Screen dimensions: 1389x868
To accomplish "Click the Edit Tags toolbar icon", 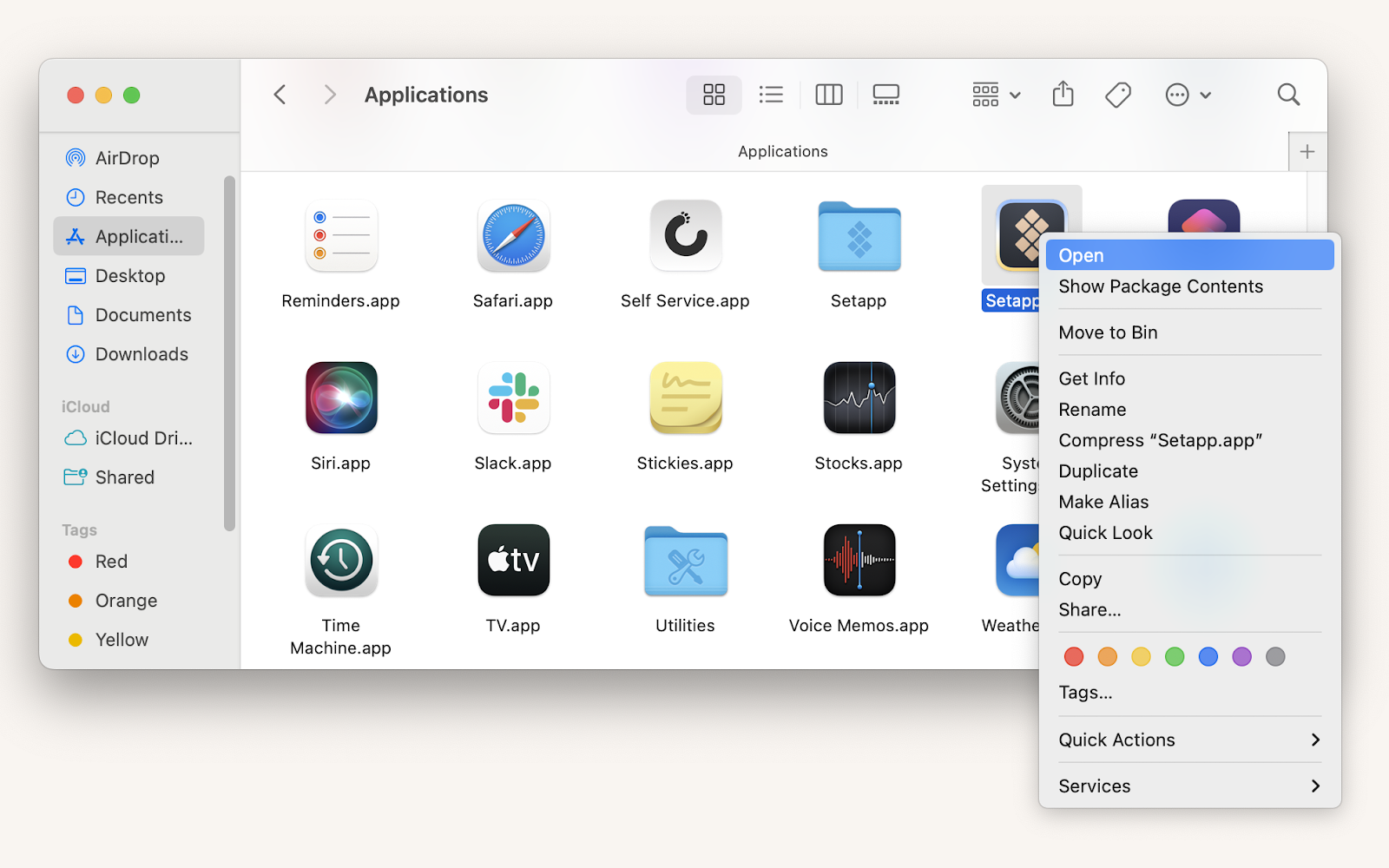I will point(1118,95).
